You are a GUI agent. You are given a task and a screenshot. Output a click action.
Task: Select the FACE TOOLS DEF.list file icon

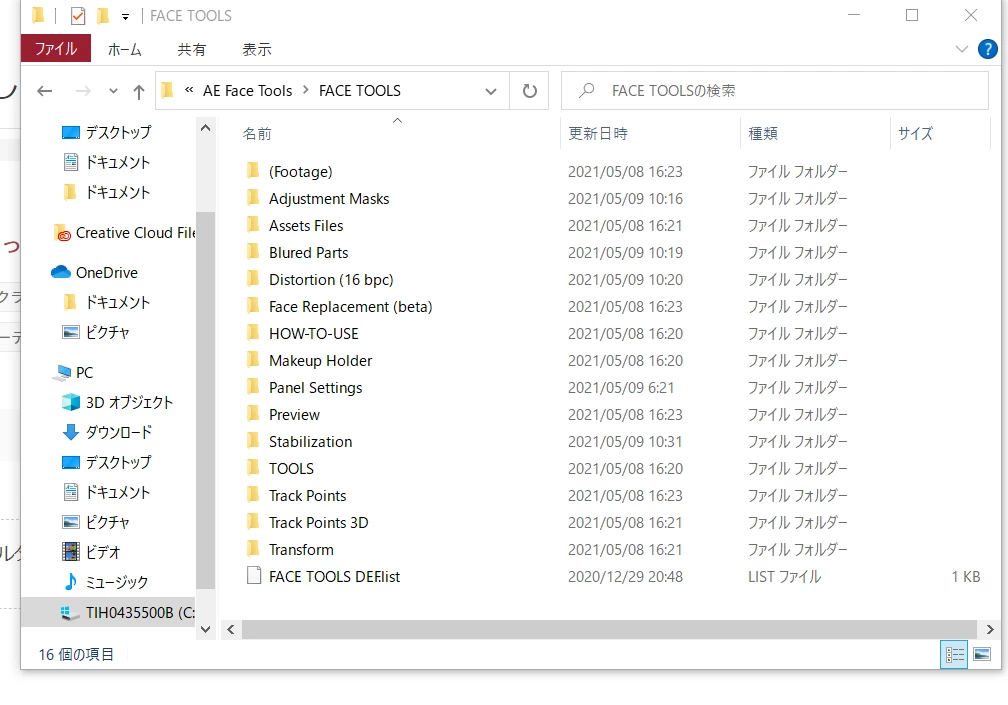point(254,576)
